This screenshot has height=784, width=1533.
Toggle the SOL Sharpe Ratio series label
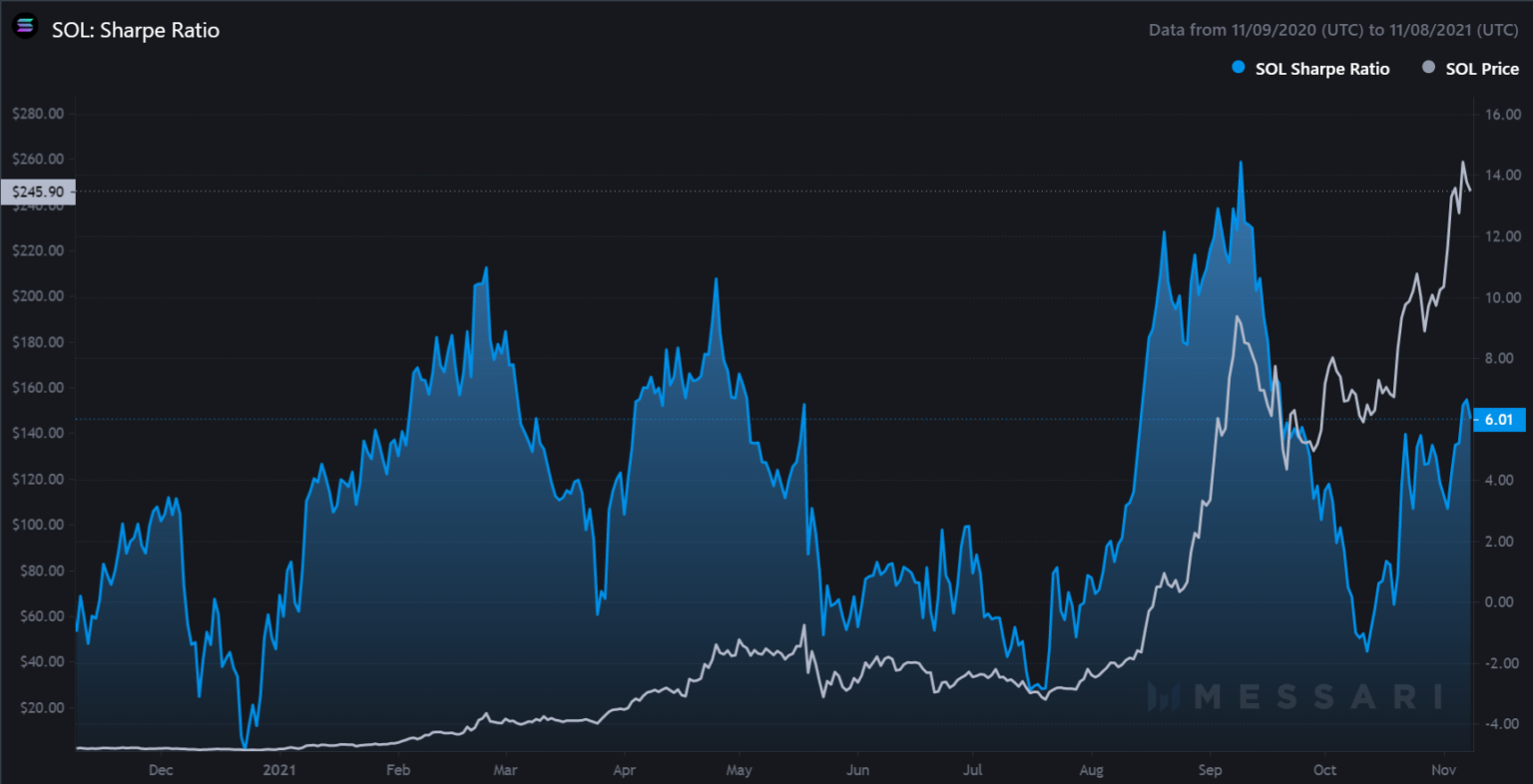point(1321,69)
